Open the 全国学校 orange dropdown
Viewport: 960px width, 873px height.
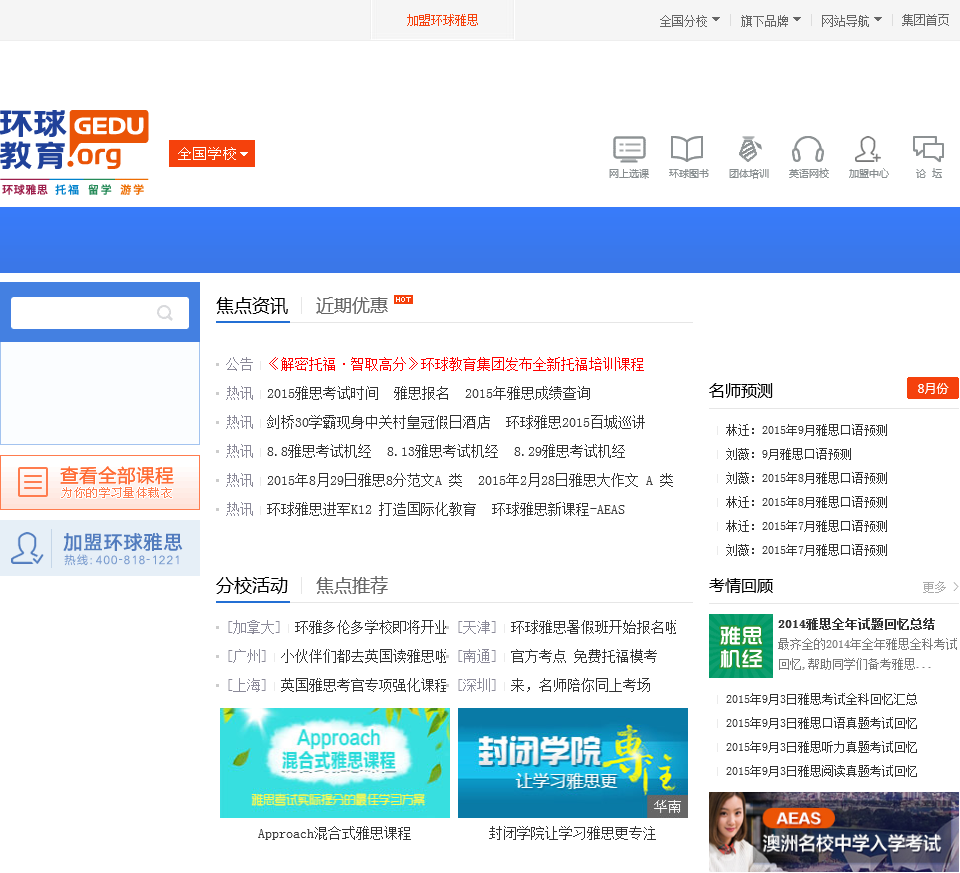click(x=212, y=154)
